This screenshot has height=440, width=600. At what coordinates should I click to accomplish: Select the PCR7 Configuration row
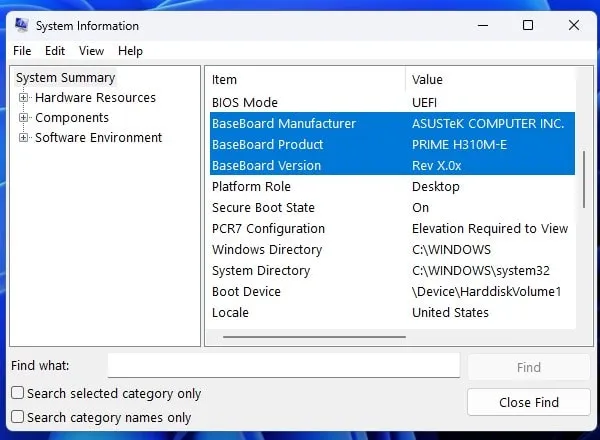(x=392, y=229)
